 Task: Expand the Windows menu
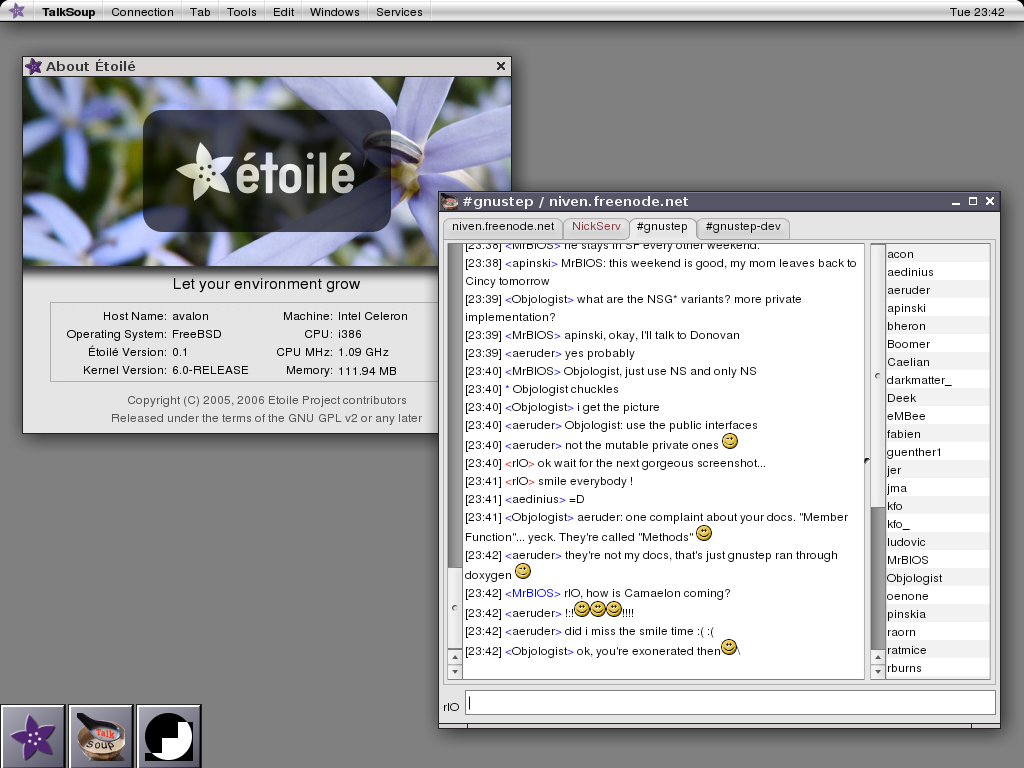pos(334,12)
